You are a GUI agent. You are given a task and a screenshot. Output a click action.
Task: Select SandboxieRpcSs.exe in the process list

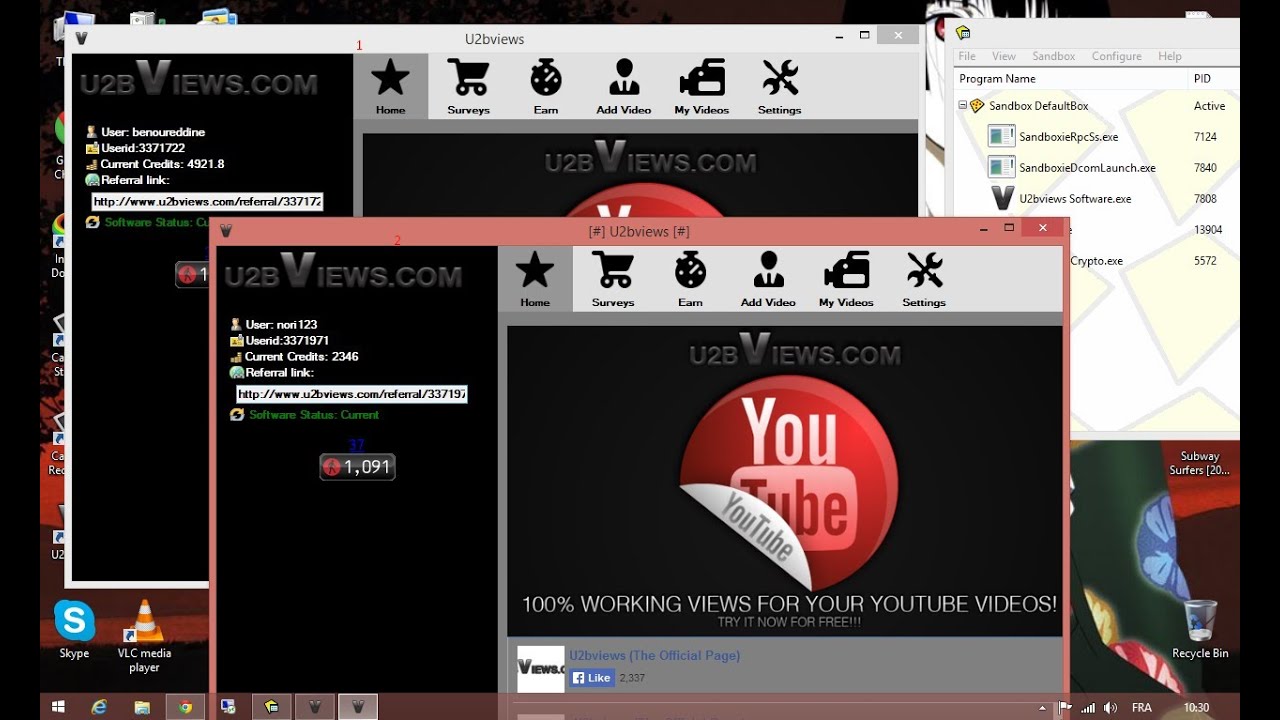point(1068,137)
